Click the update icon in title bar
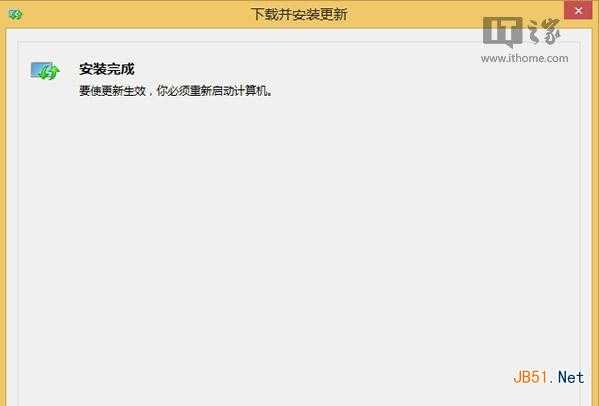 (15, 15)
